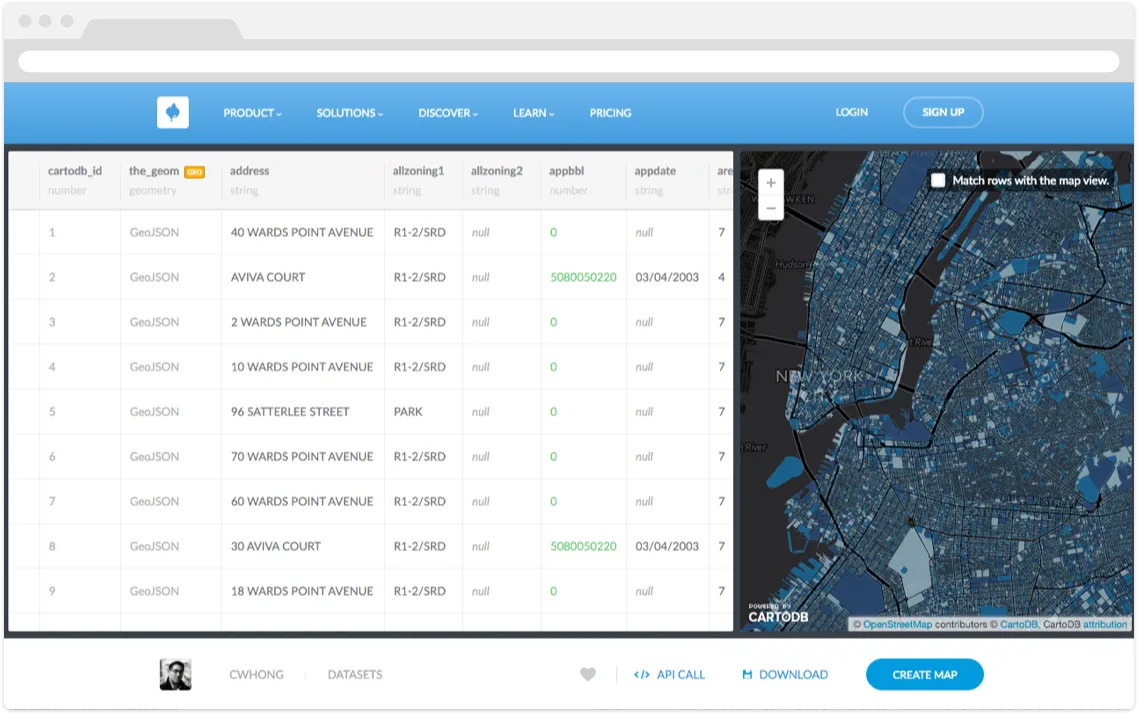
Task: Favorite the dataset with the heart icon
Action: tap(589, 675)
